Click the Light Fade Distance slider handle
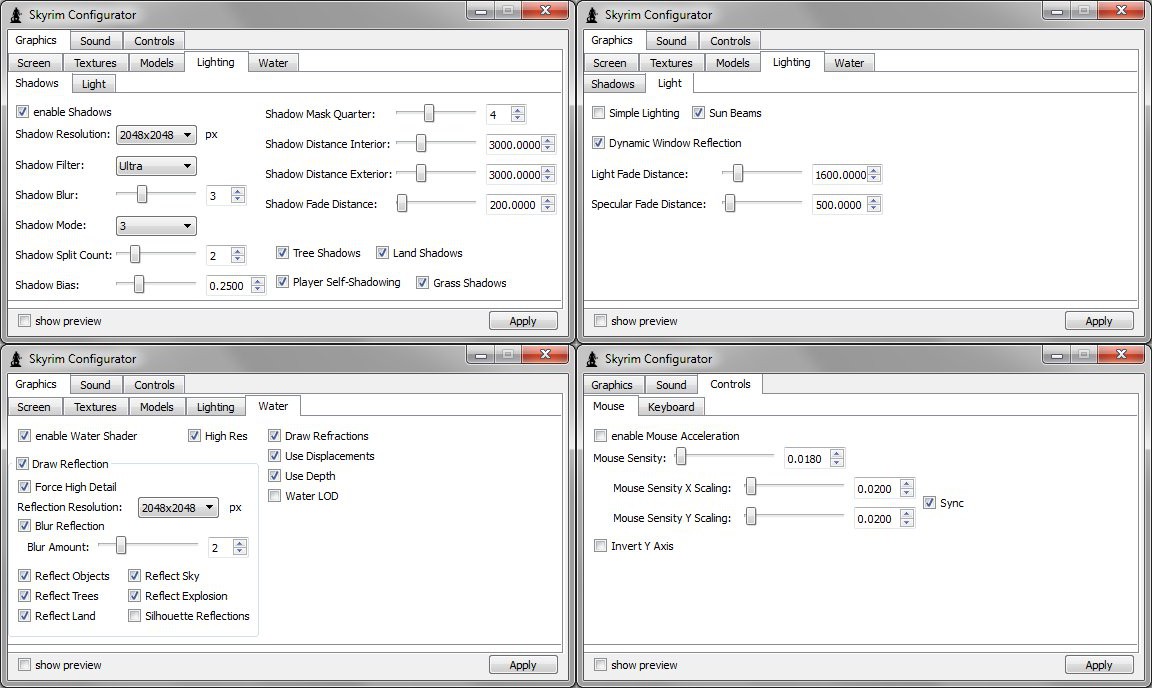This screenshot has width=1152, height=688. [x=738, y=174]
